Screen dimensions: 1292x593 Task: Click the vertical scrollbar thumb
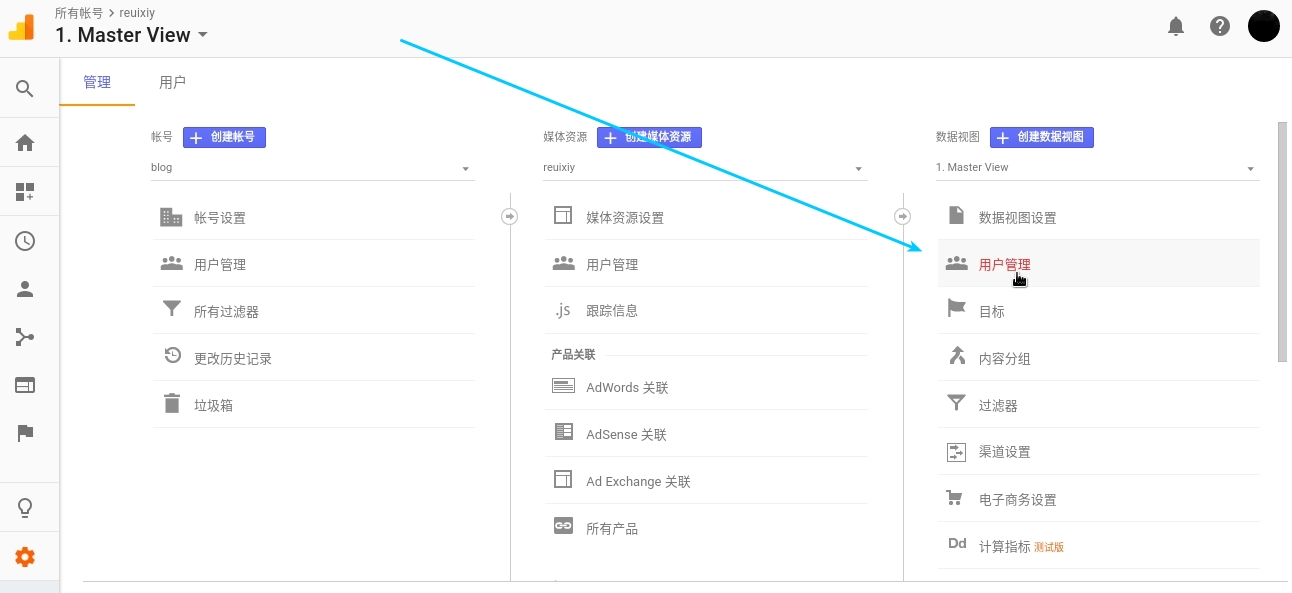point(1282,242)
